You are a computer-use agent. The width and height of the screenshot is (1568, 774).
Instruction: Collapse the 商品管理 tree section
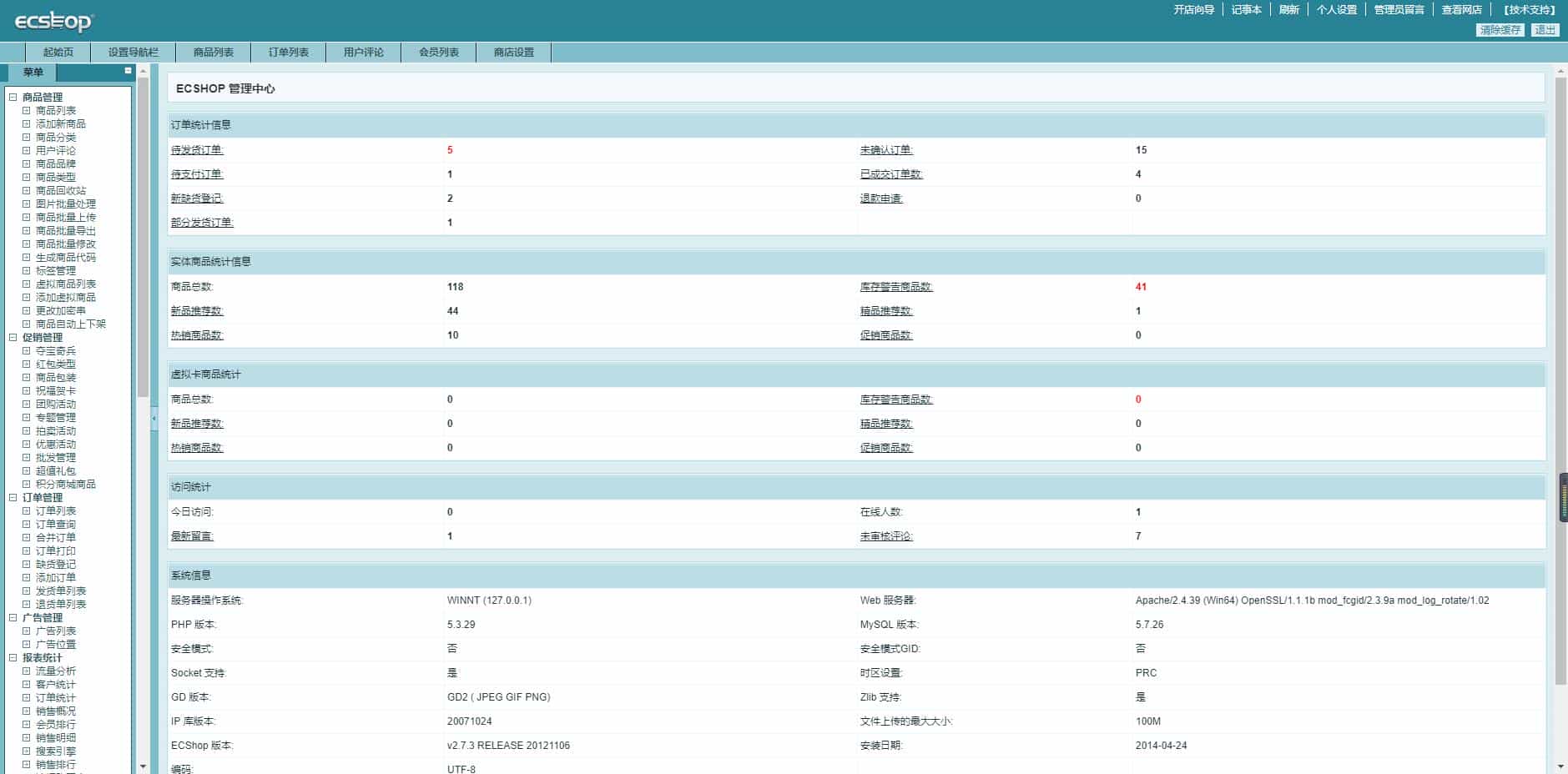(x=13, y=97)
